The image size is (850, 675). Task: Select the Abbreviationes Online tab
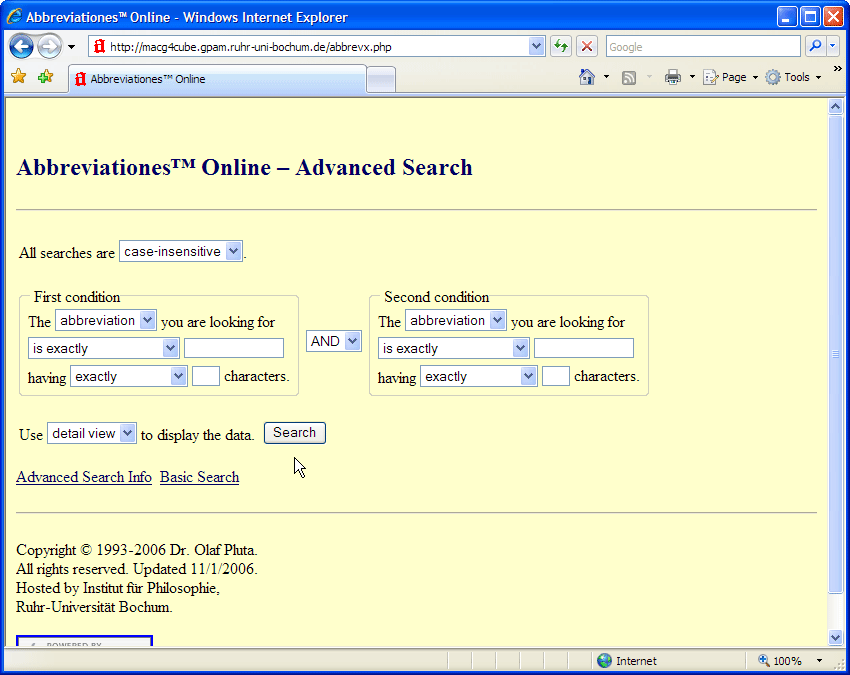tap(215, 79)
